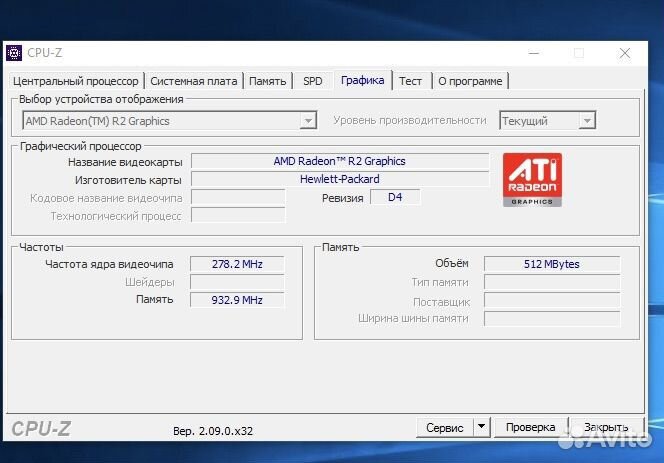The image size is (664, 463).
Task: Switch to the Центральный процессор tab
Action: click(77, 81)
